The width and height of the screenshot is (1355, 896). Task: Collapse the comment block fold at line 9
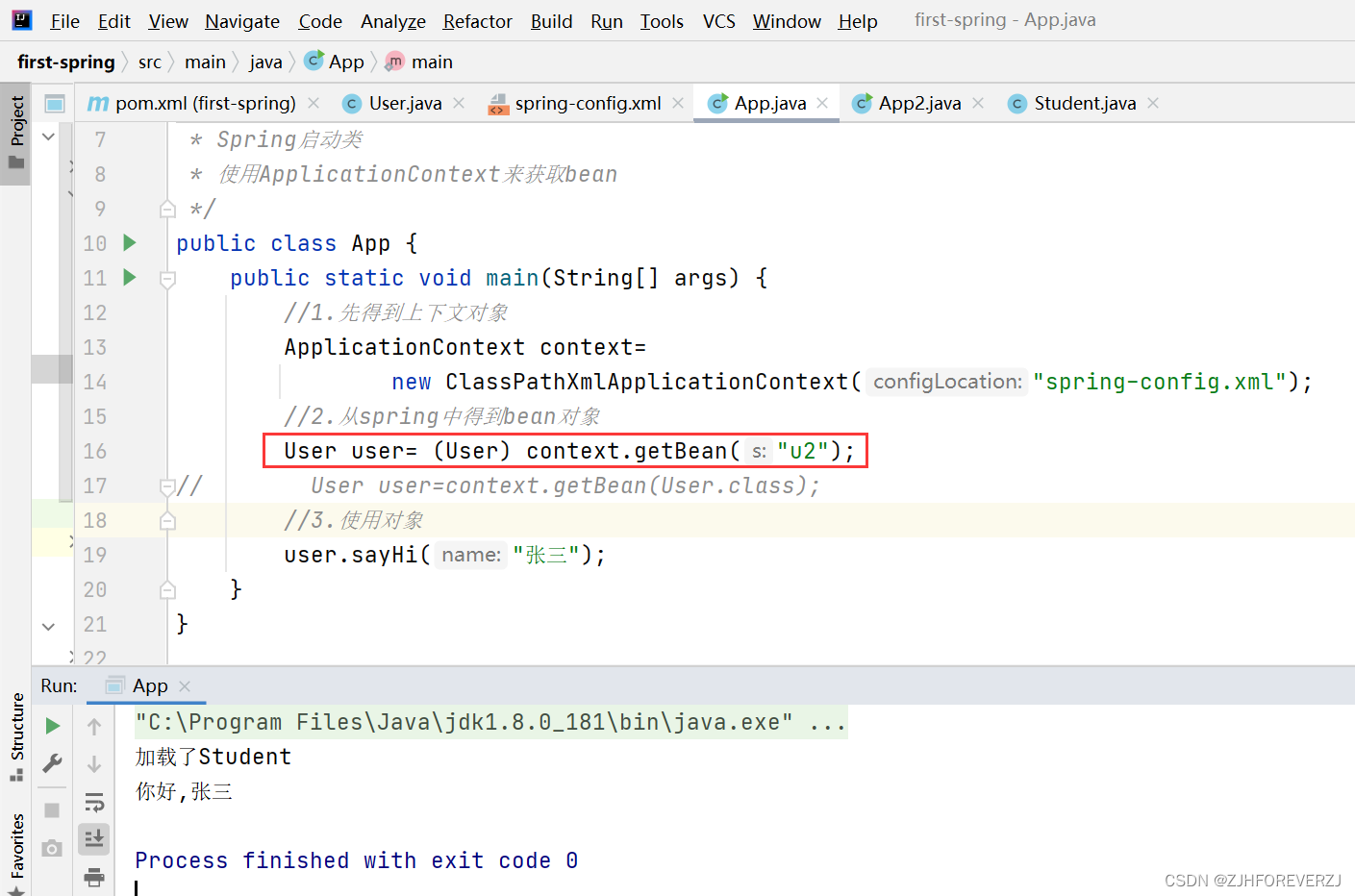[x=167, y=209]
